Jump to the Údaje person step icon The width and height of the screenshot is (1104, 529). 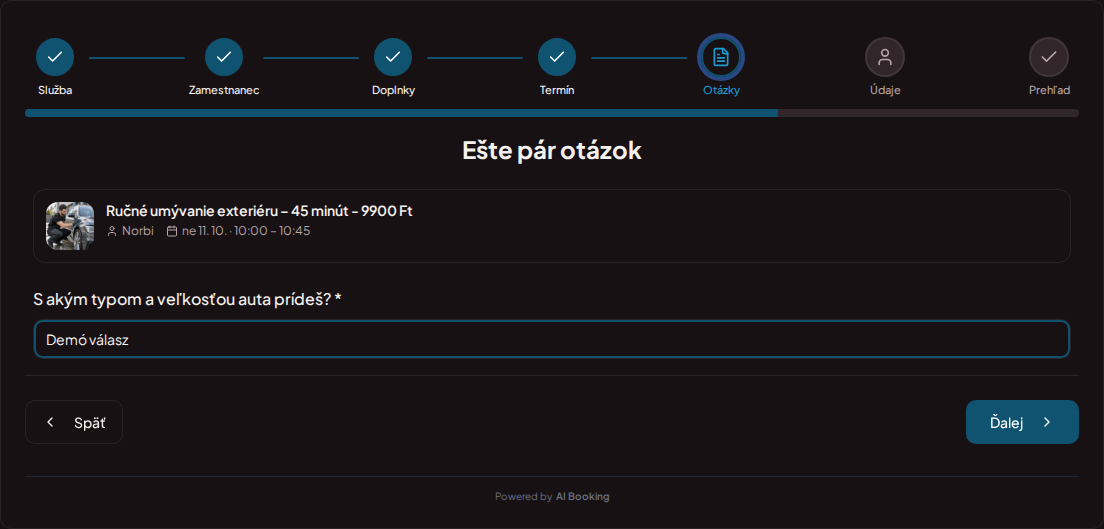pos(885,57)
